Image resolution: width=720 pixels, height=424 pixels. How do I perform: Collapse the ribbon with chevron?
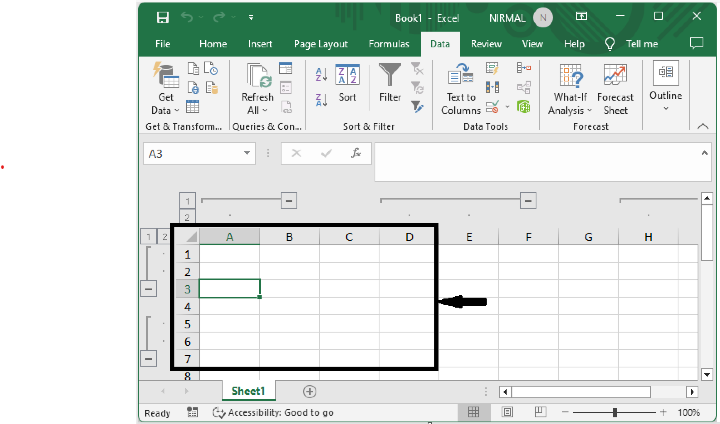[x=703, y=126]
